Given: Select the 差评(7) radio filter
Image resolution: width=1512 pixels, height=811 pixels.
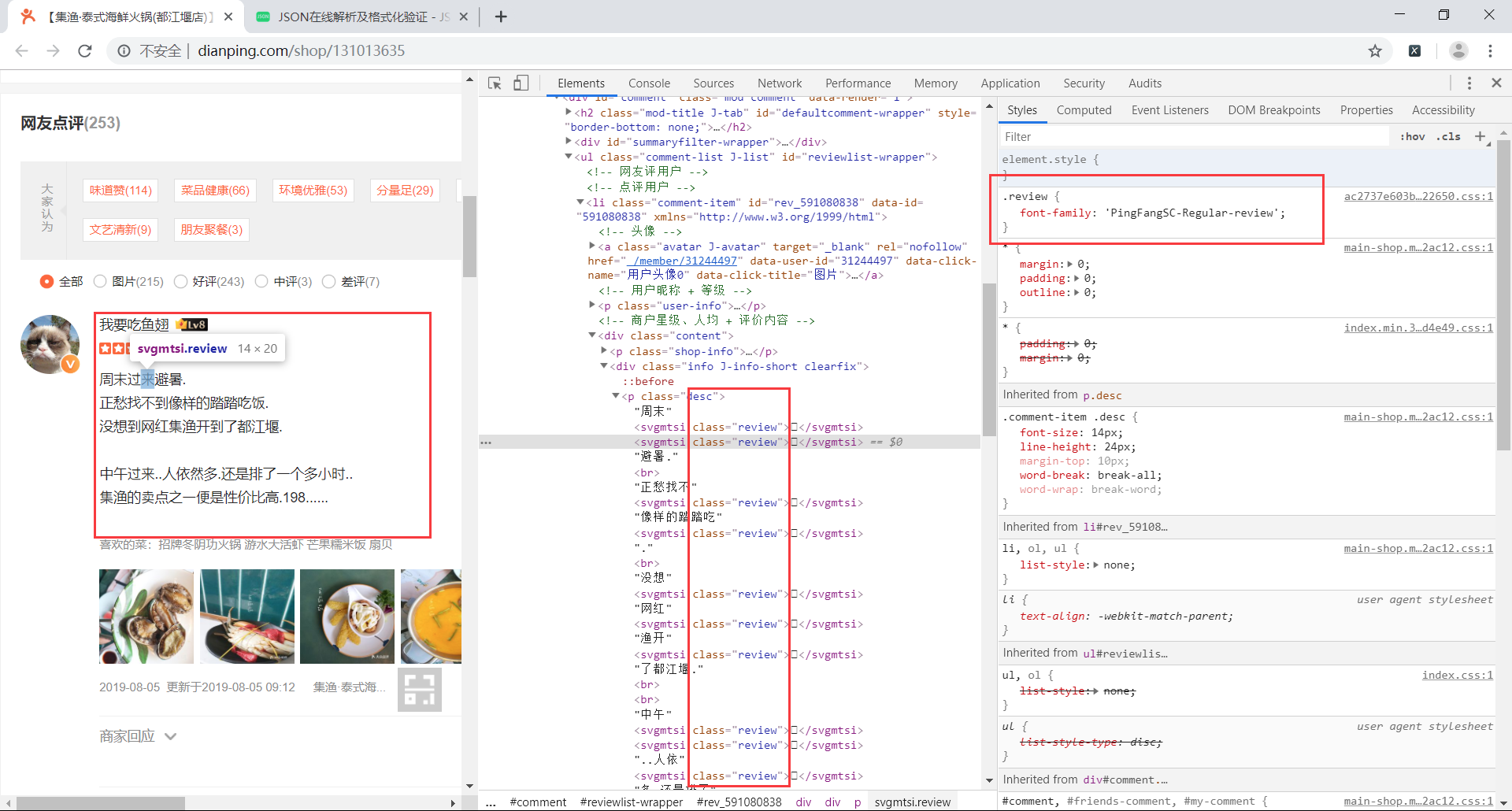Looking at the screenshot, I should [x=328, y=281].
